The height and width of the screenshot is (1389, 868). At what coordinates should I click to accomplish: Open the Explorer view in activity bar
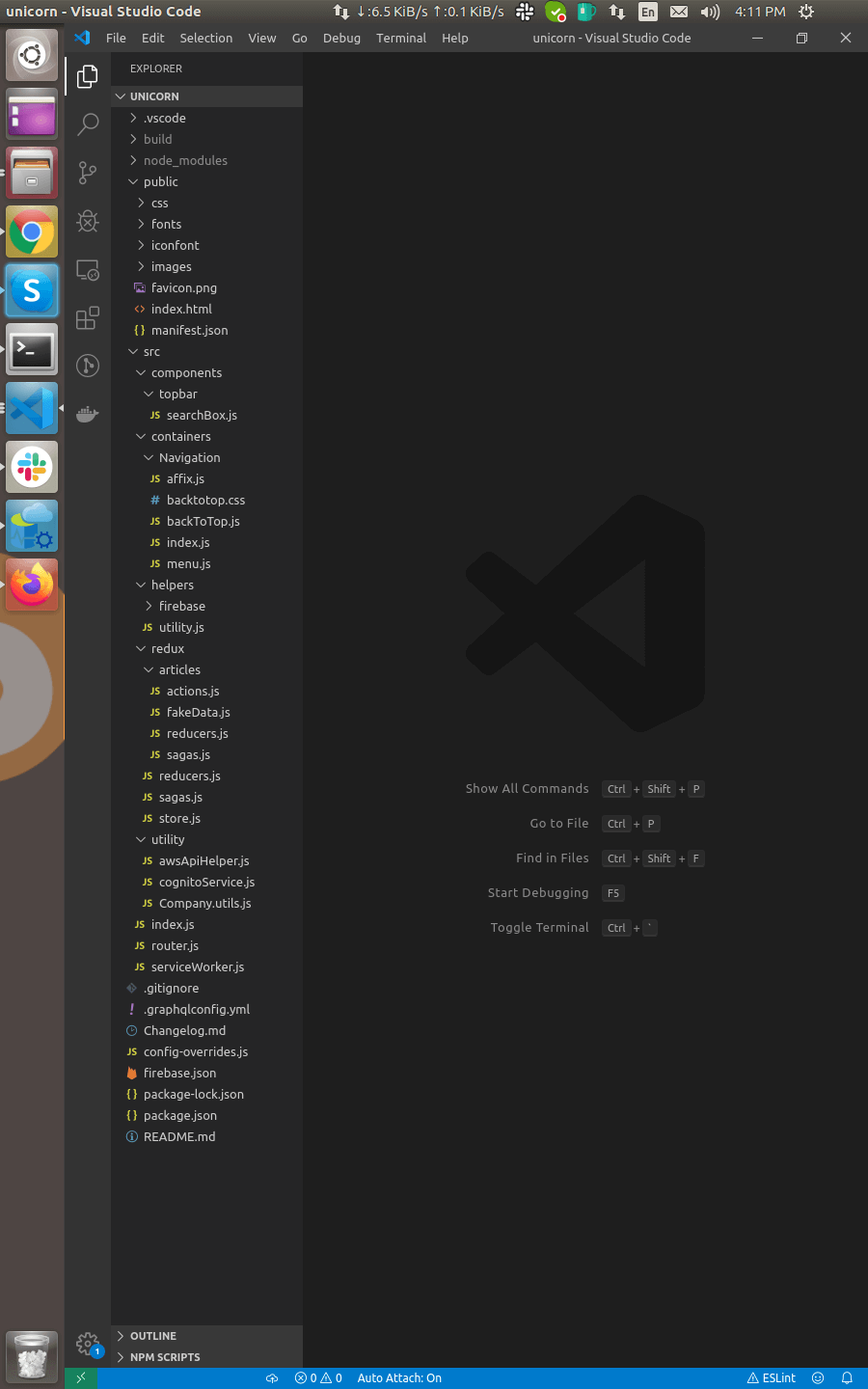[x=88, y=76]
